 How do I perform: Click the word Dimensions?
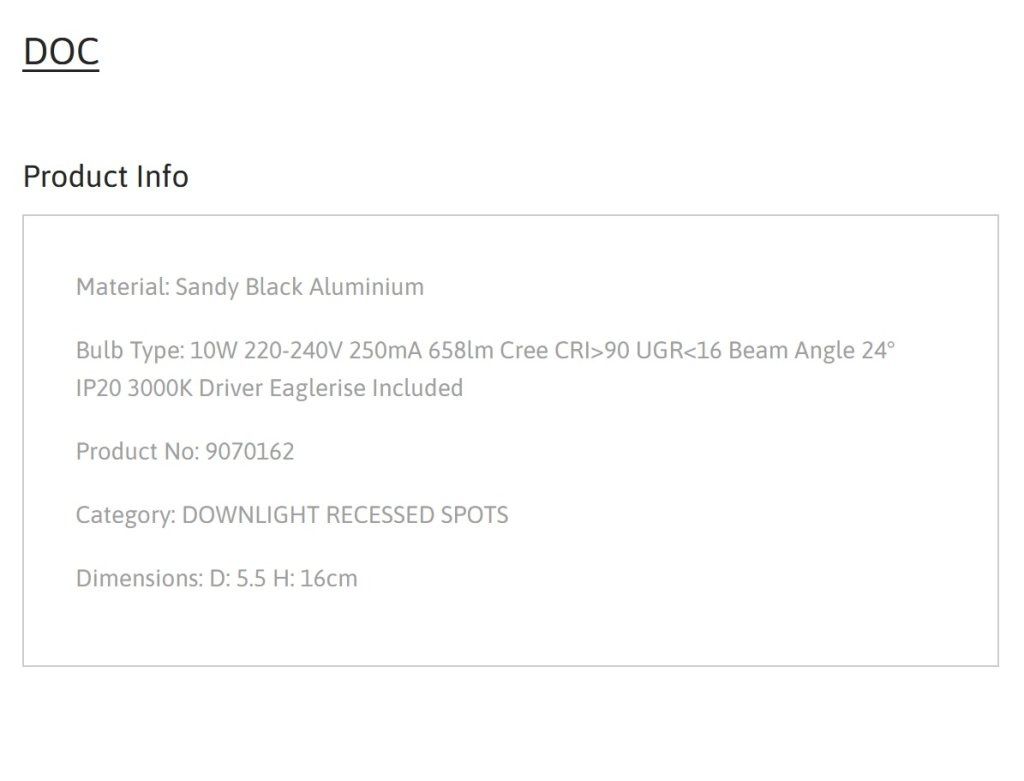[138, 579]
